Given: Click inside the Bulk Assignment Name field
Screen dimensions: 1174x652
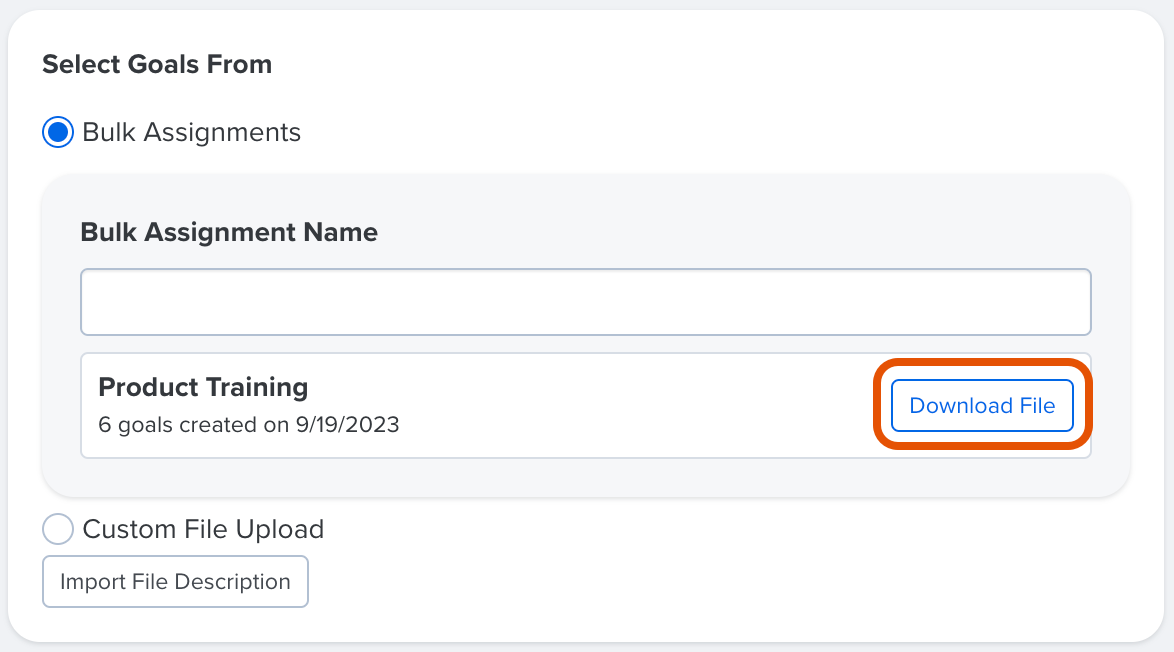Looking at the screenshot, I should (x=585, y=301).
